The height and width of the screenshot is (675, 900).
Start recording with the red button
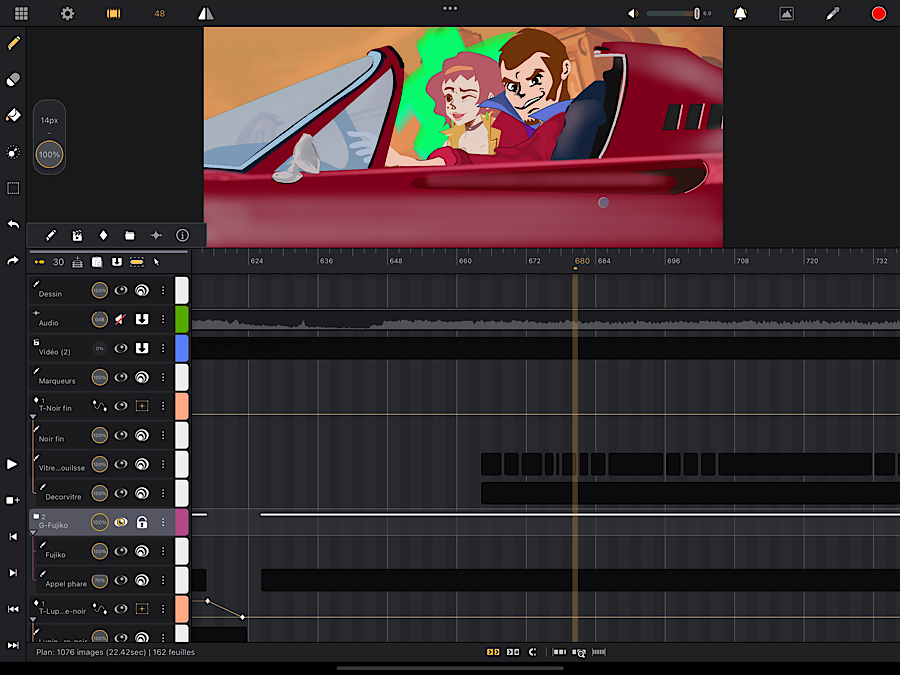pyautogui.click(x=878, y=13)
